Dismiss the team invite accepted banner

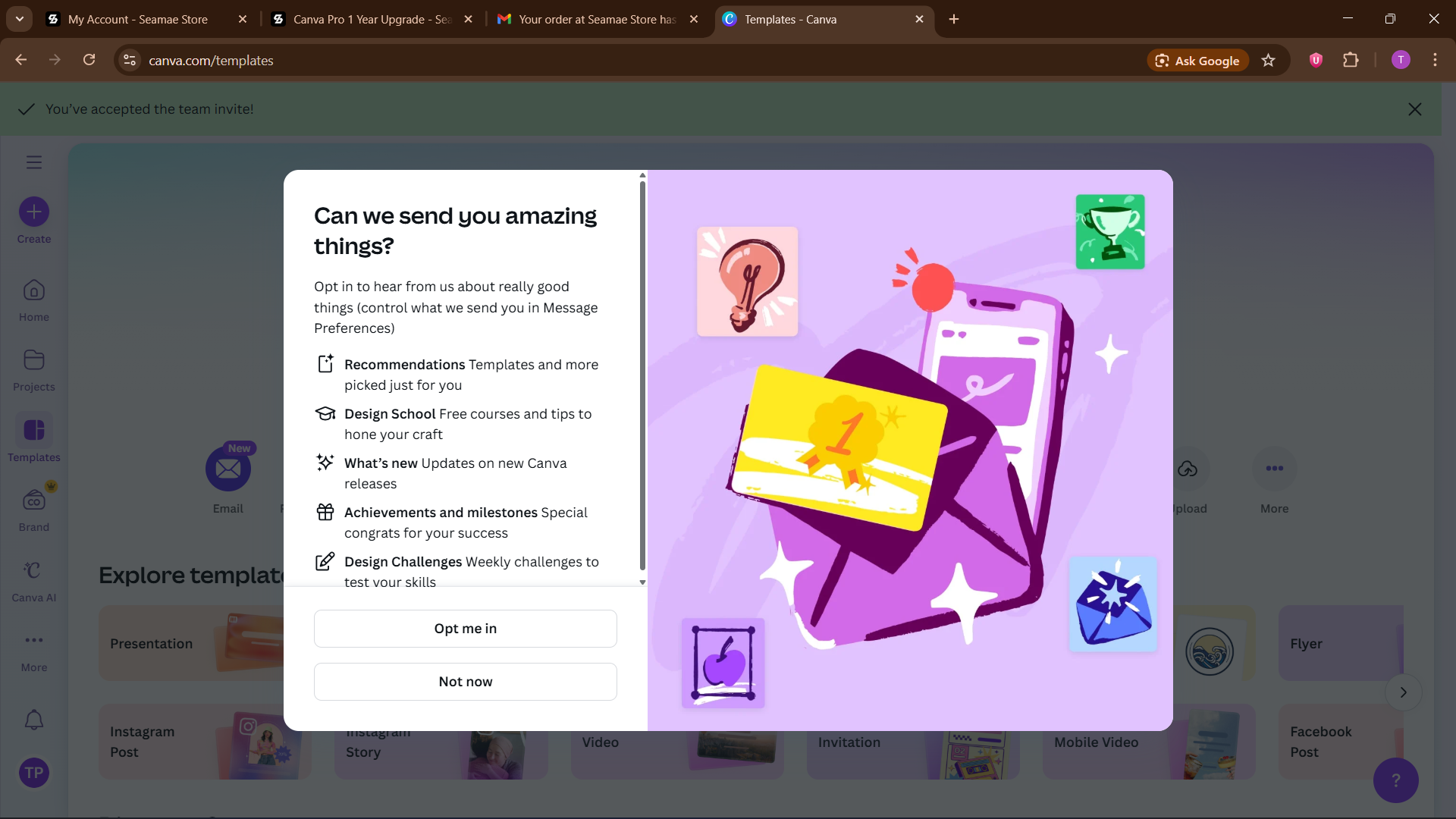click(1414, 110)
